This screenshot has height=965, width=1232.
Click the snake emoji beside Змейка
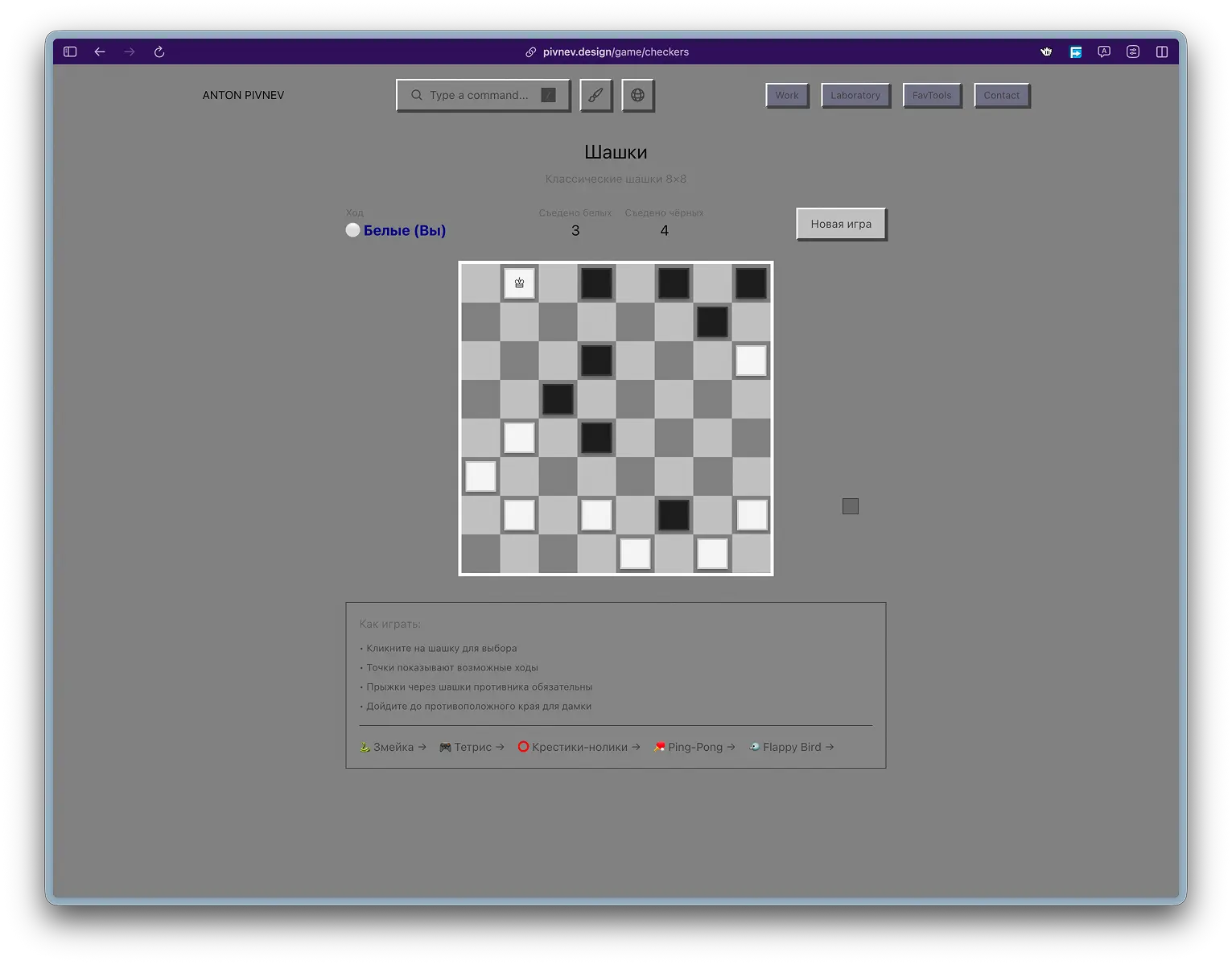(x=364, y=747)
